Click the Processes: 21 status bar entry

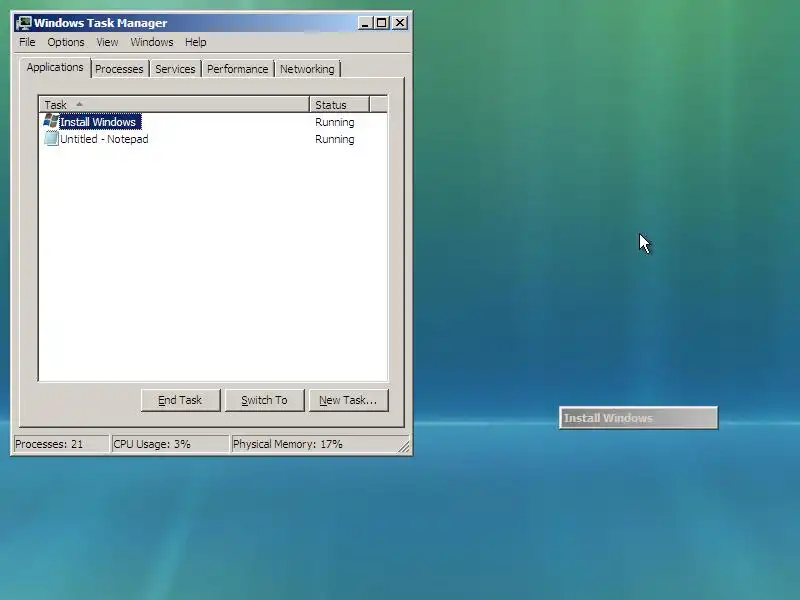(61, 444)
